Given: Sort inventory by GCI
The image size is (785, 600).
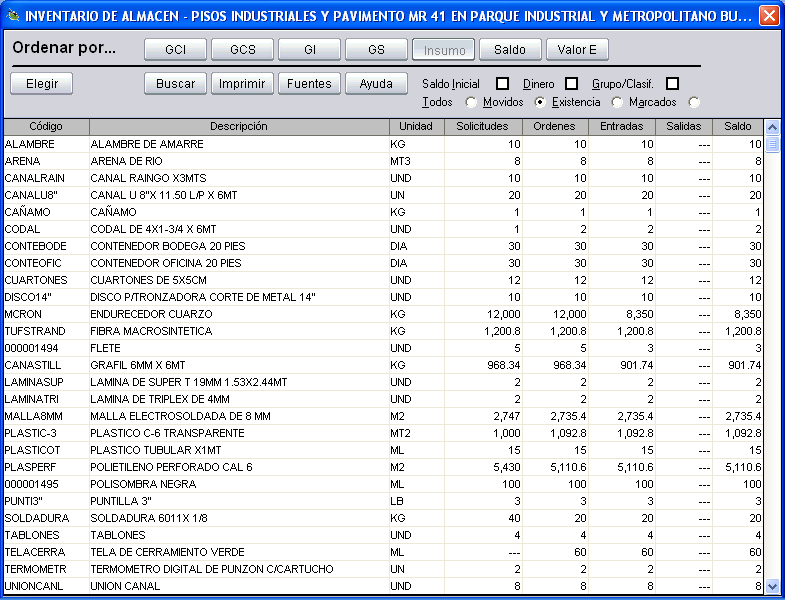Looking at the screenshot, I should (x=175, y=50).
